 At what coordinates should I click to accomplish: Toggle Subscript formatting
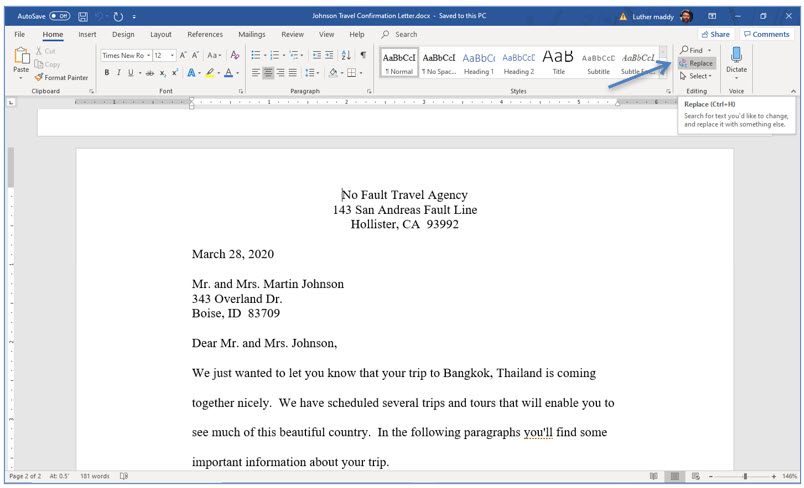click(x=163, y=73)
